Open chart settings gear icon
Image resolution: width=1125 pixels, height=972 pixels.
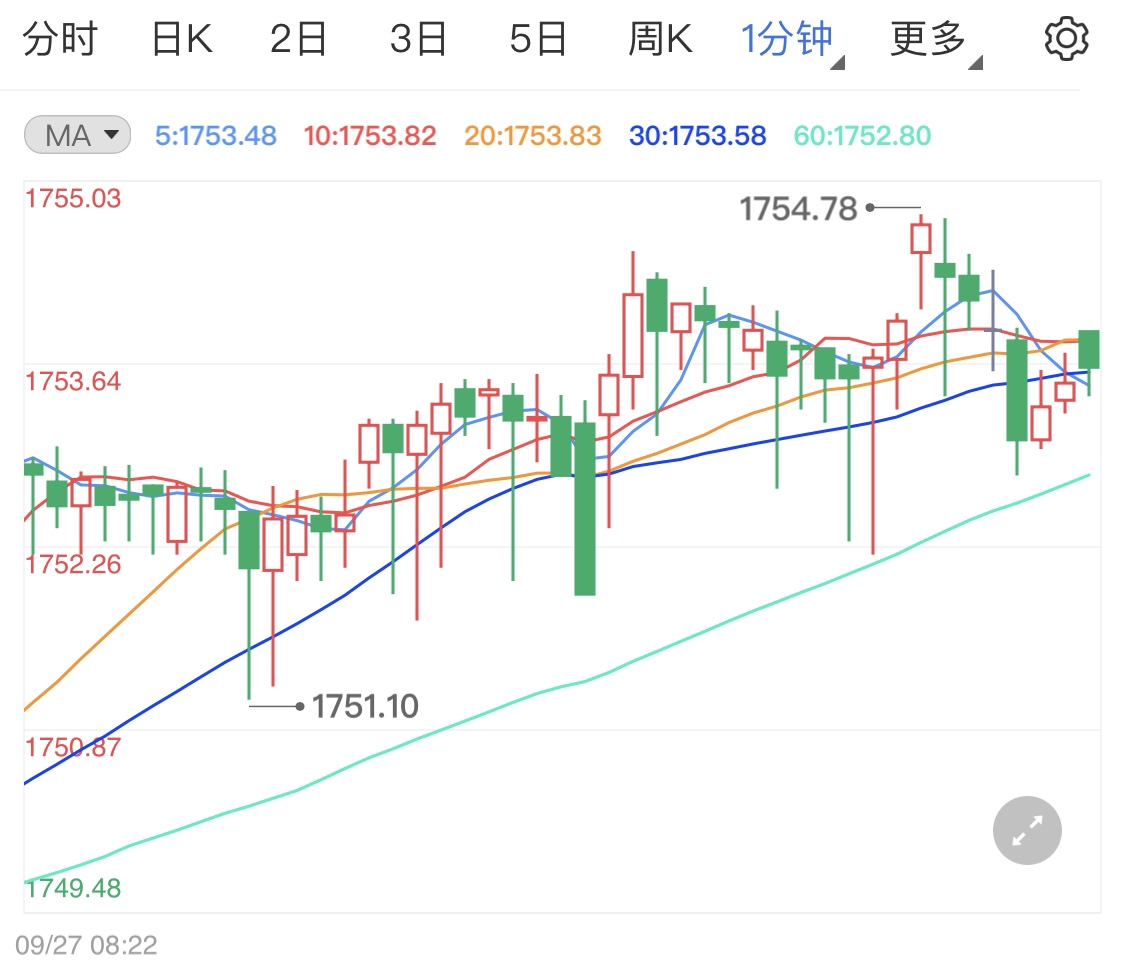click(x=1065, y=39)
